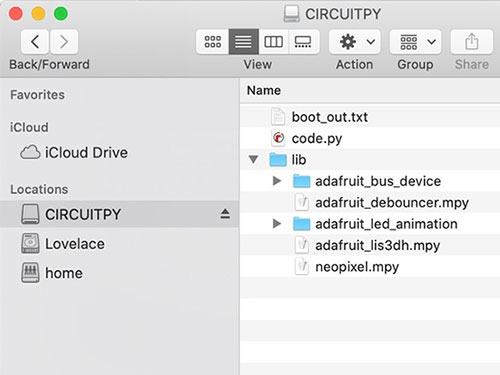Maximize the Finder window with green button
This screenshot has height=375, width=500.
[x=61, y=14]
